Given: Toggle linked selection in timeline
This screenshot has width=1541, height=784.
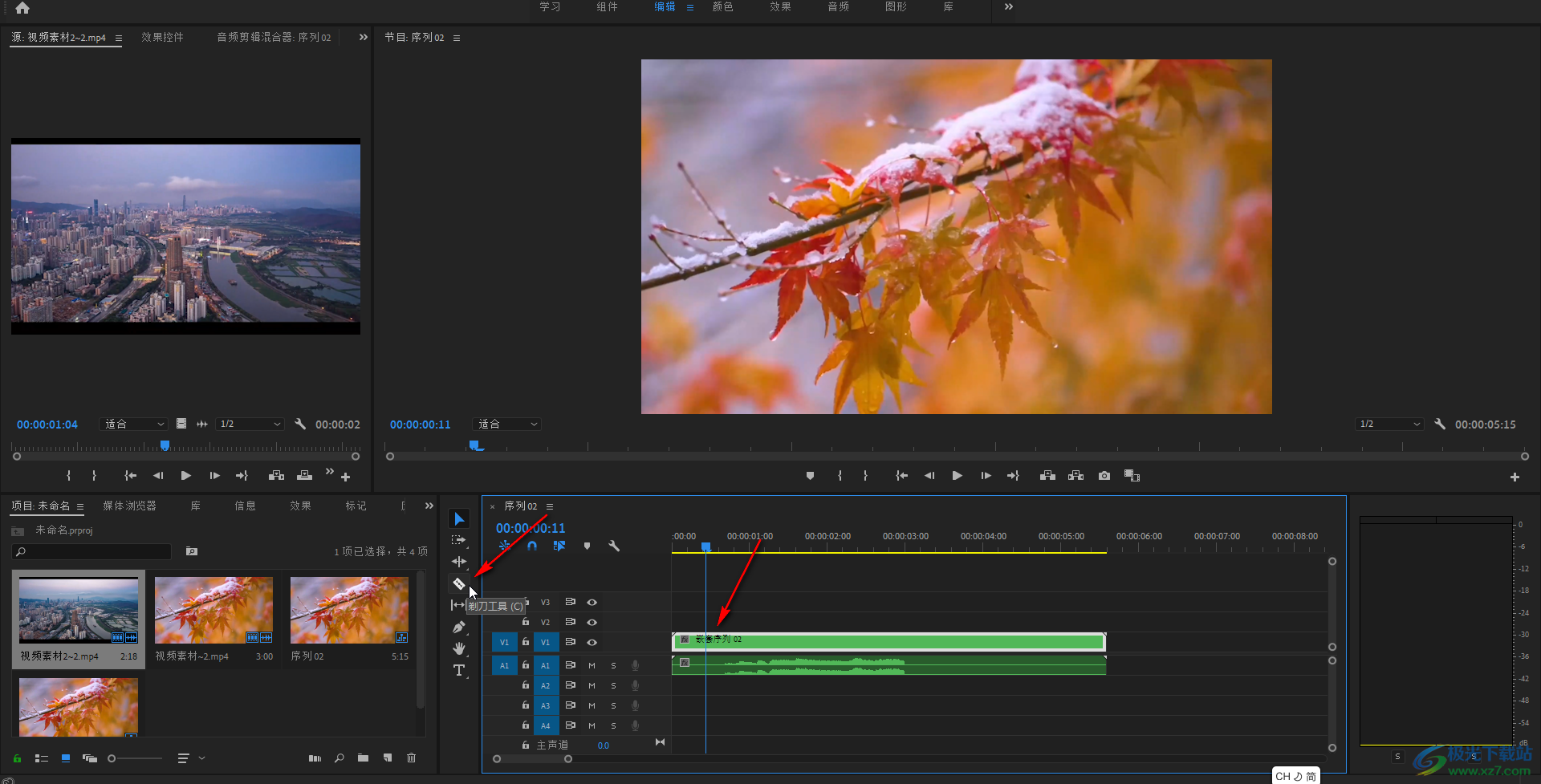Looking at the screenshot, I should pyautogui.click(x=559, y=546).
